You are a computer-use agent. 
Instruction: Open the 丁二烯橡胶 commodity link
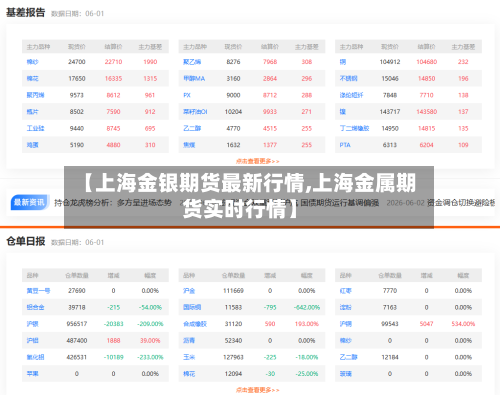(354, 128)
